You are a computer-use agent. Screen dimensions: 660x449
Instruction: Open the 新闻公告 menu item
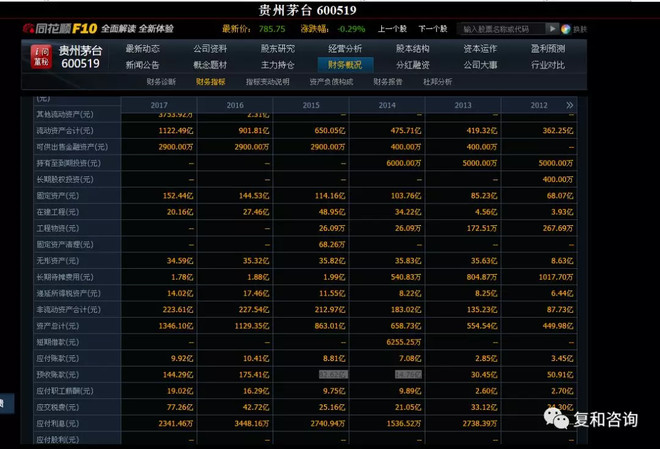tap(142, 65)
